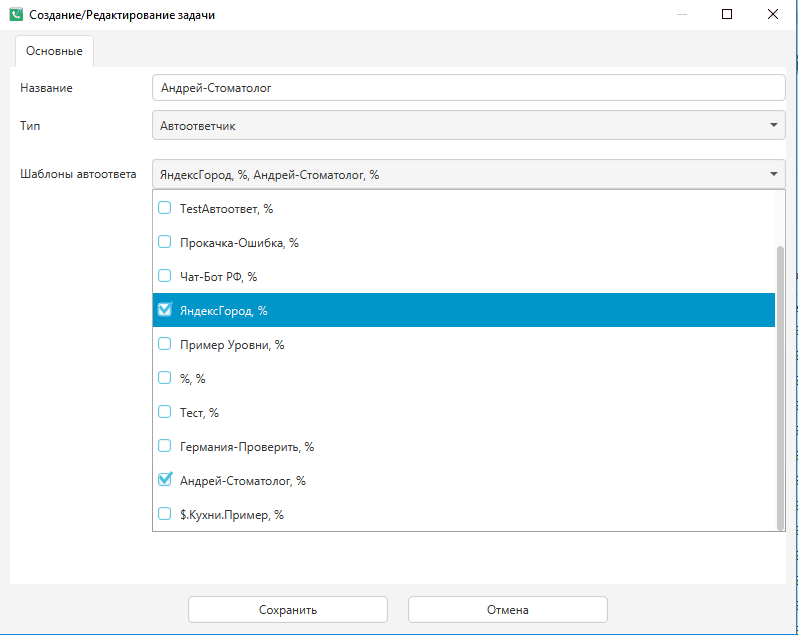The height and width of the screenshot is (635, 798).
Task: Click the Автоответчик type combo box
Action: 469,125
